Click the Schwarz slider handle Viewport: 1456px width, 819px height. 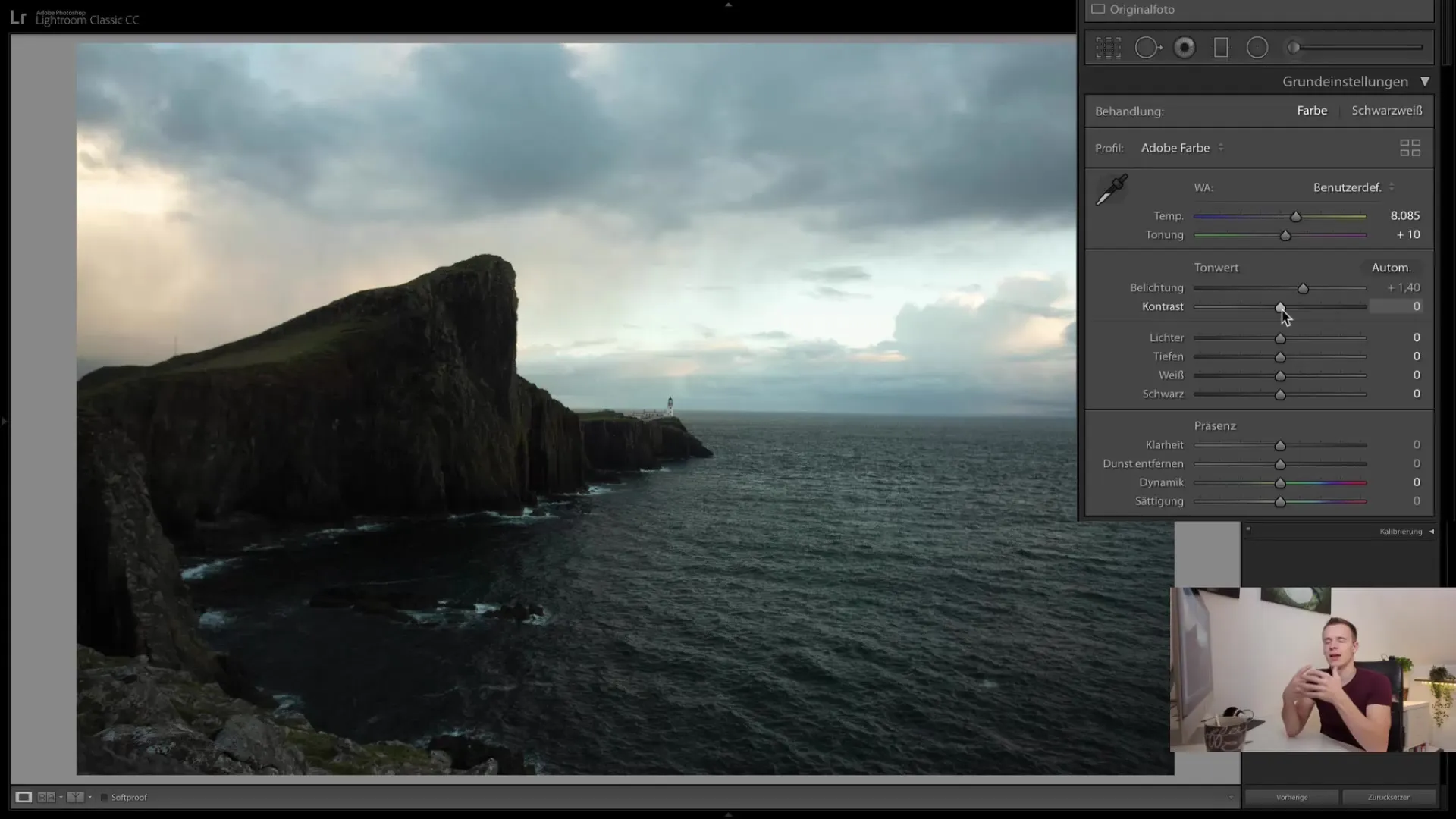(x=1280, y=395)
